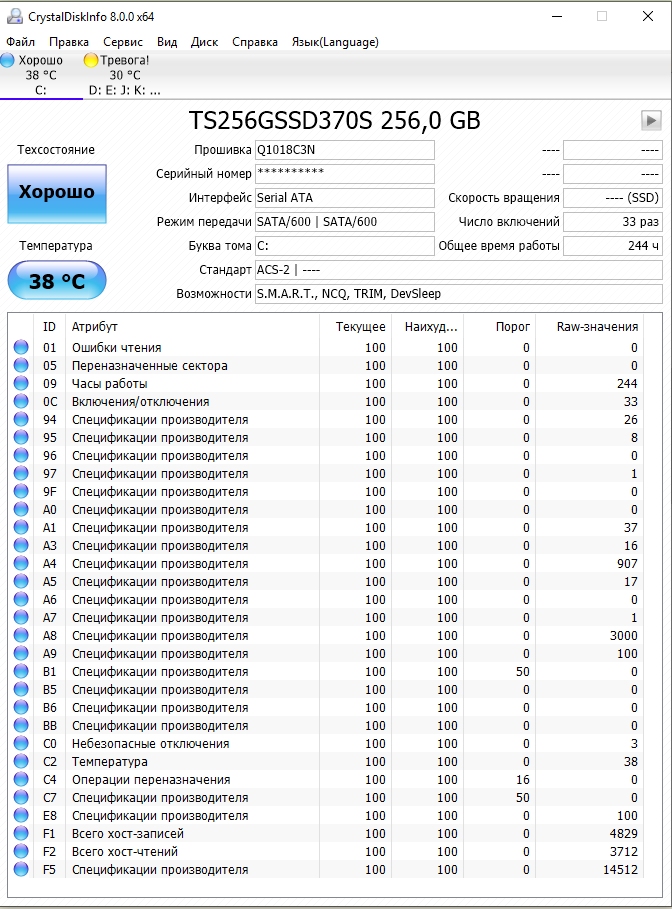Click status icon for F2 Всего хост-чтений
672x909 pixels.
pyautogui.click(x=21, y=851)
